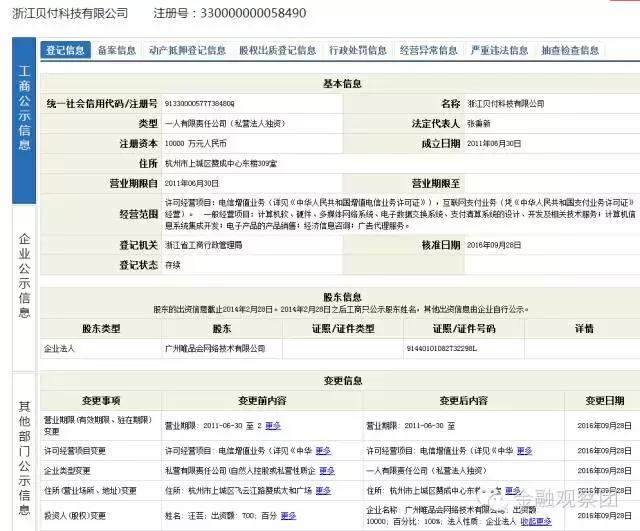This screenshot has width=640, height=531.
Task: Click address 杭州市上城区赞成中心东楼309室
Action: coord(221,164)
